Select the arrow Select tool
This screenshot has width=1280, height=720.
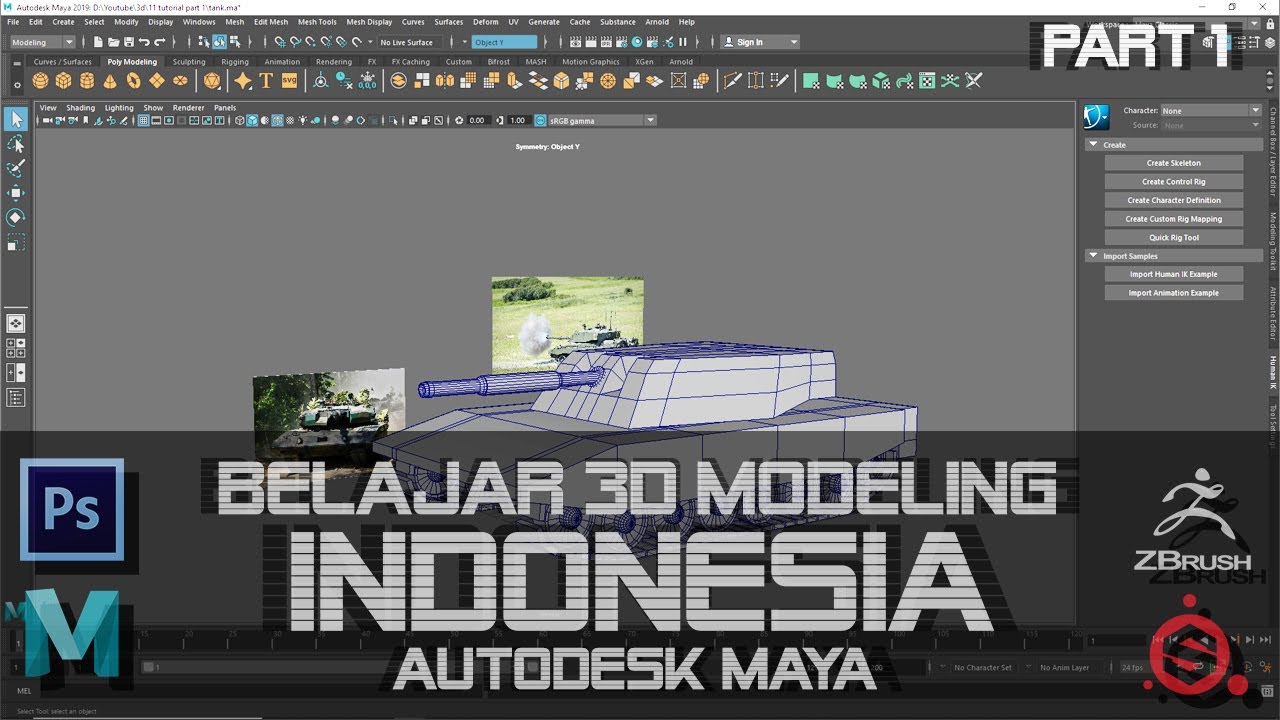pos(16,119)
